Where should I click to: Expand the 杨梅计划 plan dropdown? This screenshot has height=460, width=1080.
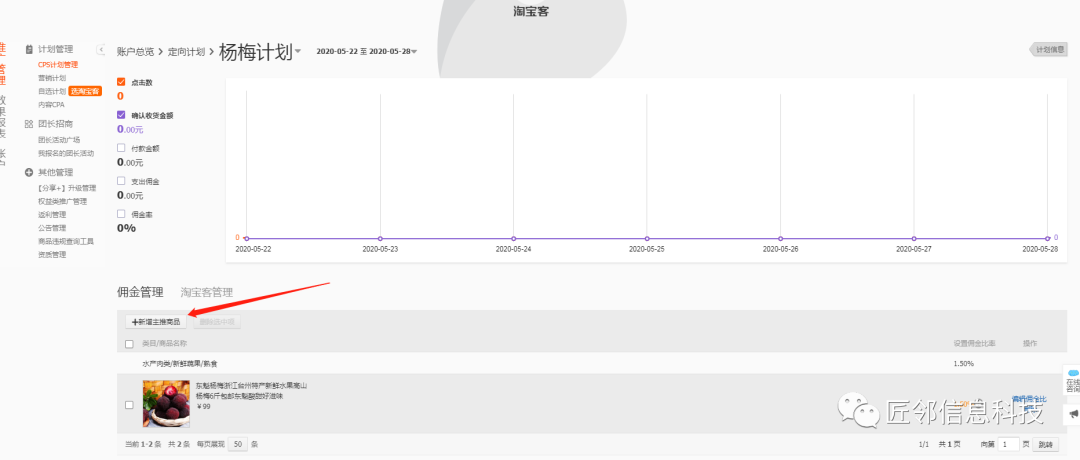[x=298, y=52]
